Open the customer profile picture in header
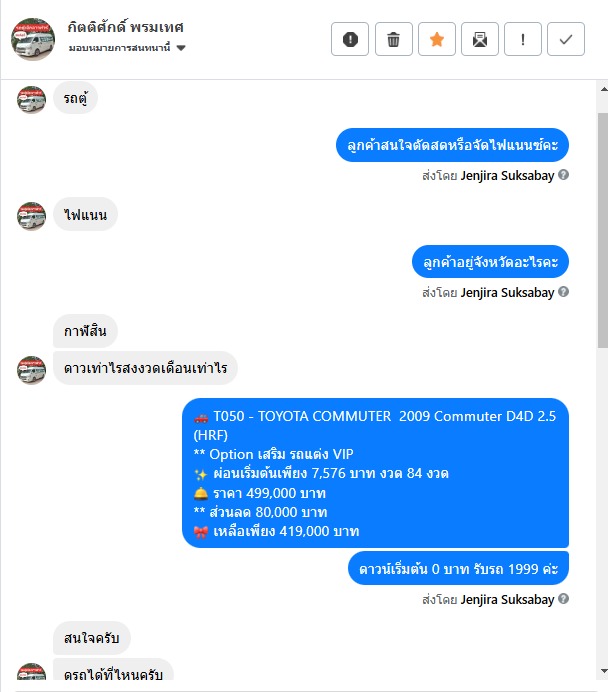 33,39
